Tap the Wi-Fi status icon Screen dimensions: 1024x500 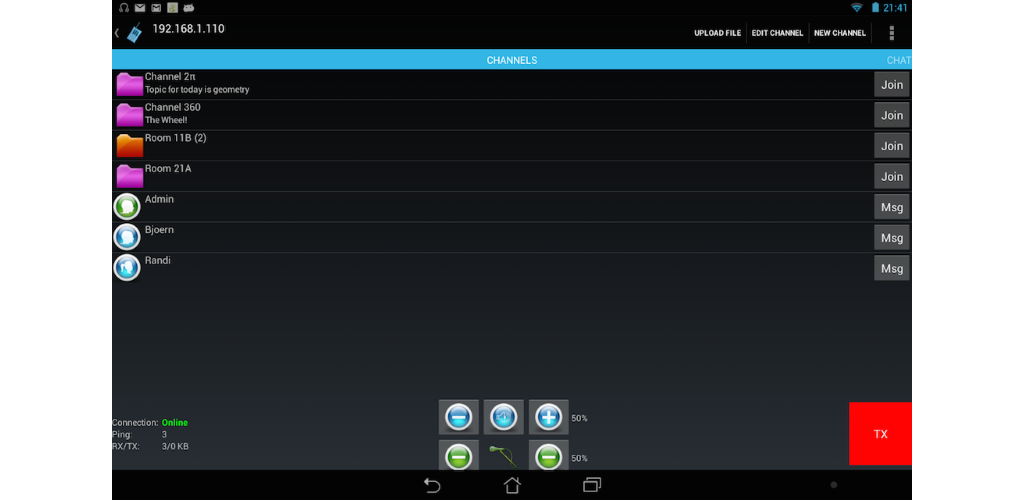click(857, 8)
